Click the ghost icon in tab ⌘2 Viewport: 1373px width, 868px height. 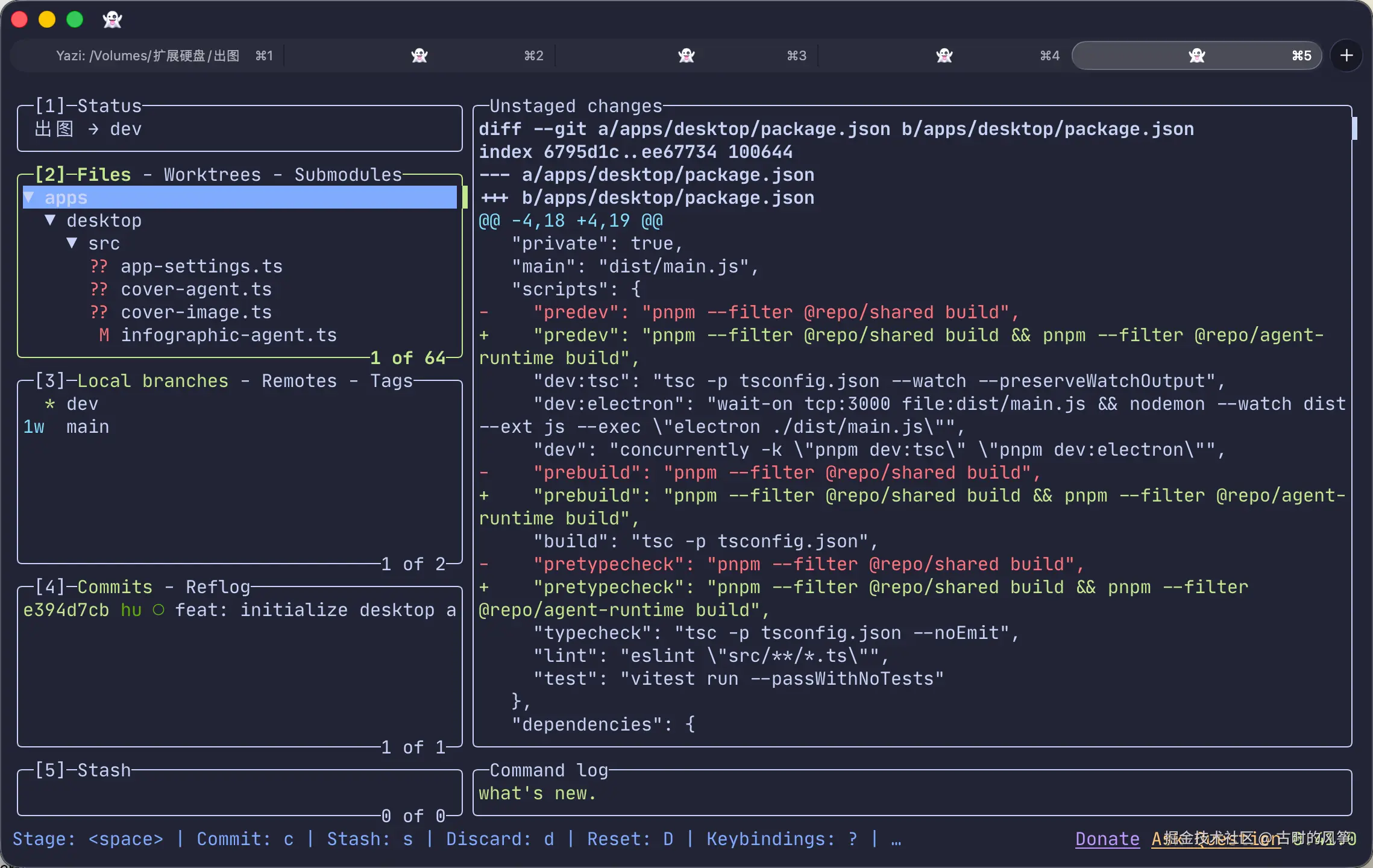pyautogui.click(x=419, y=55)
